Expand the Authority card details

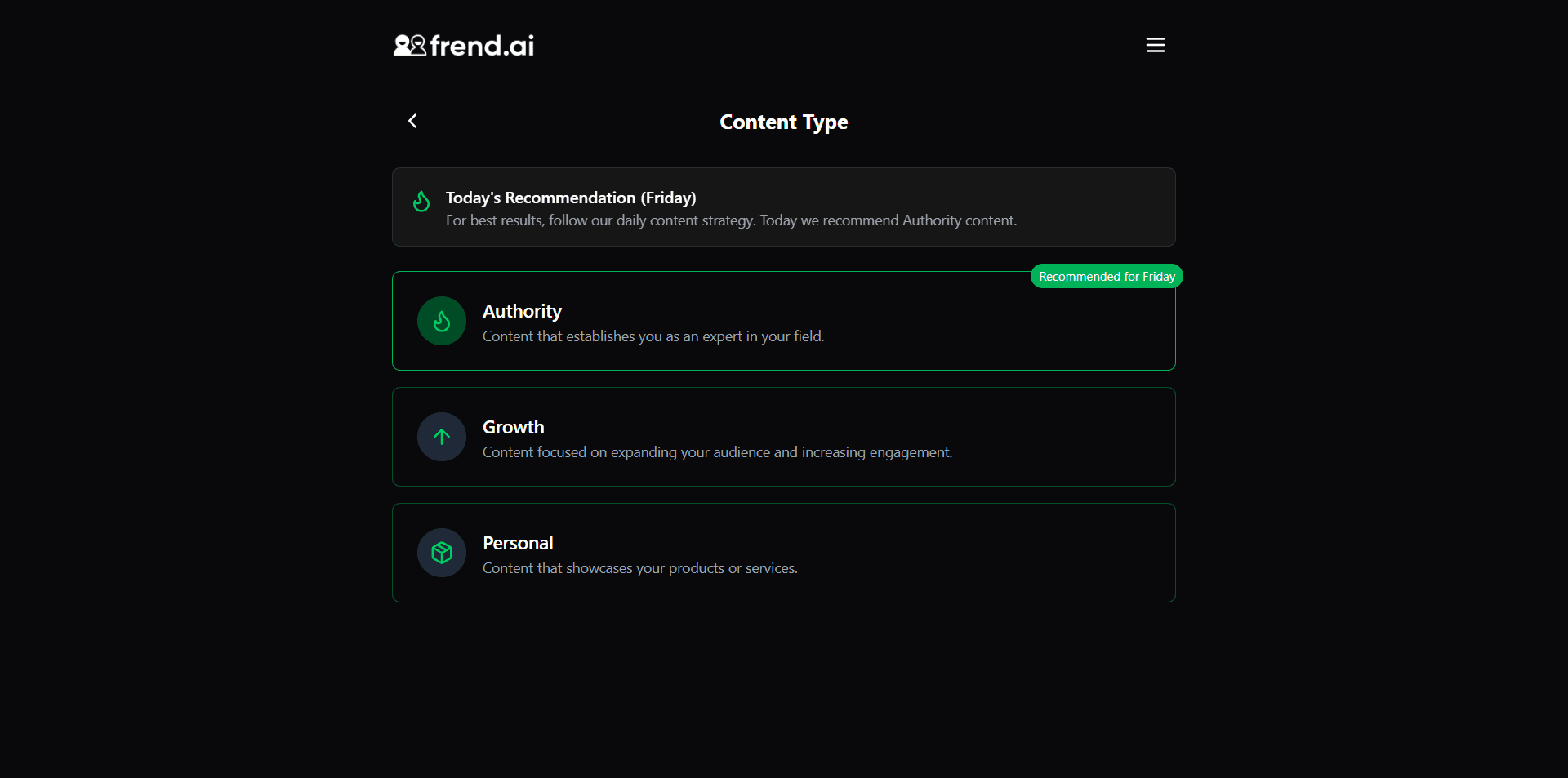click(784, 321)
